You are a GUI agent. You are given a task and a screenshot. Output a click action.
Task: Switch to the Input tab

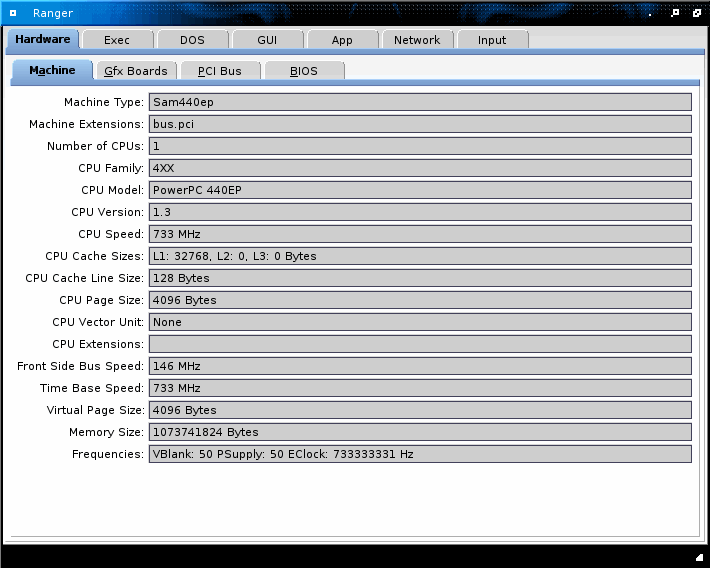coord(492,40)
